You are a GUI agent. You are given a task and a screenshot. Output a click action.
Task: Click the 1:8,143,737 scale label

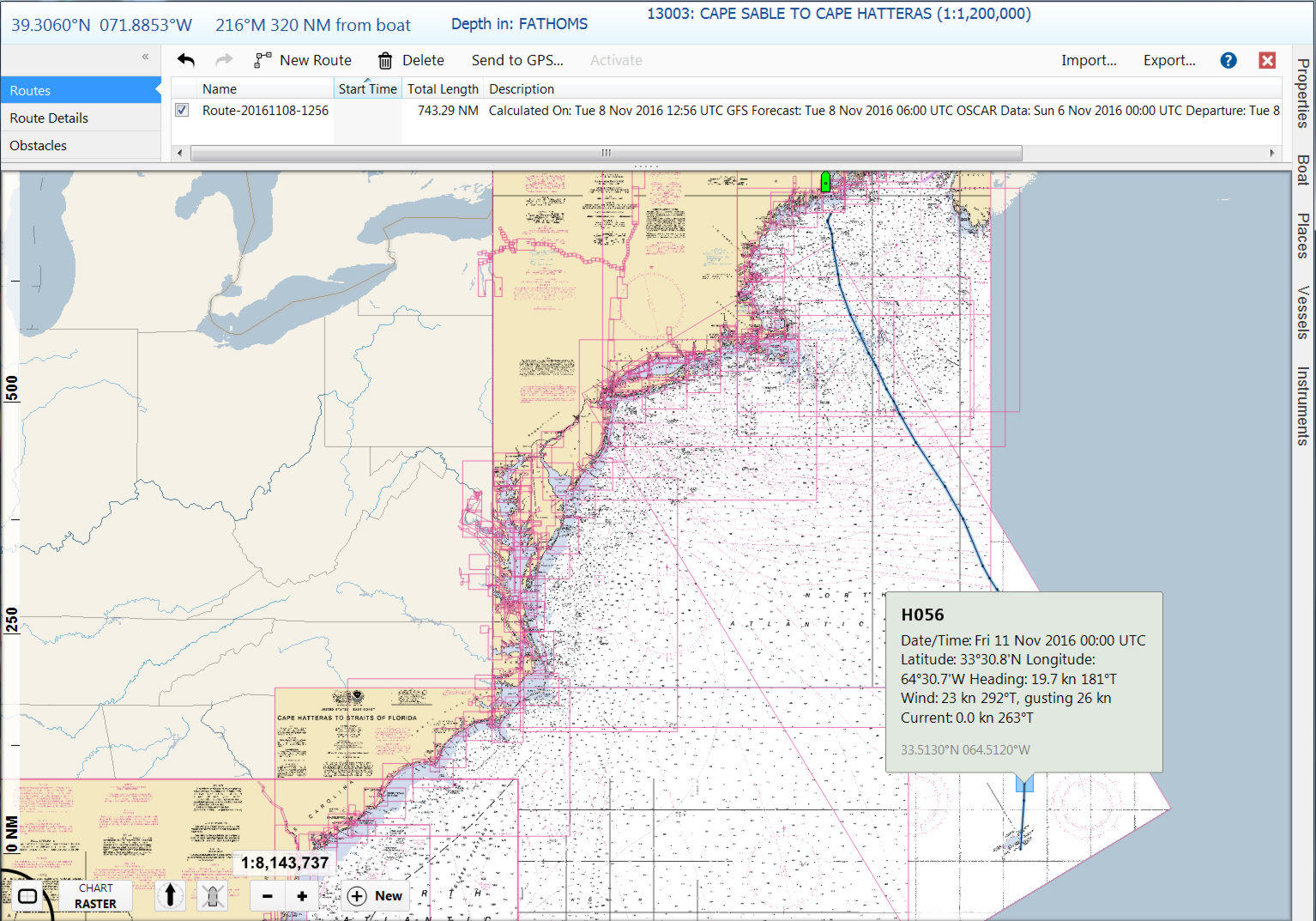coord(285,863)
